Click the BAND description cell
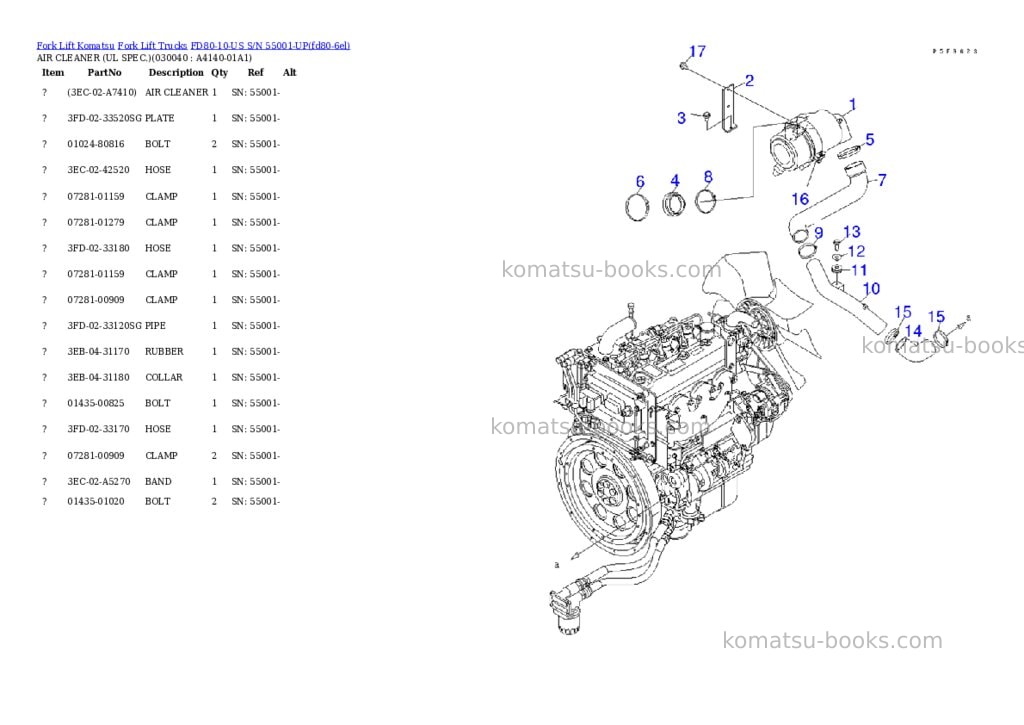The height and width of the screenshot is (725, 1024). tap(158, 481)
